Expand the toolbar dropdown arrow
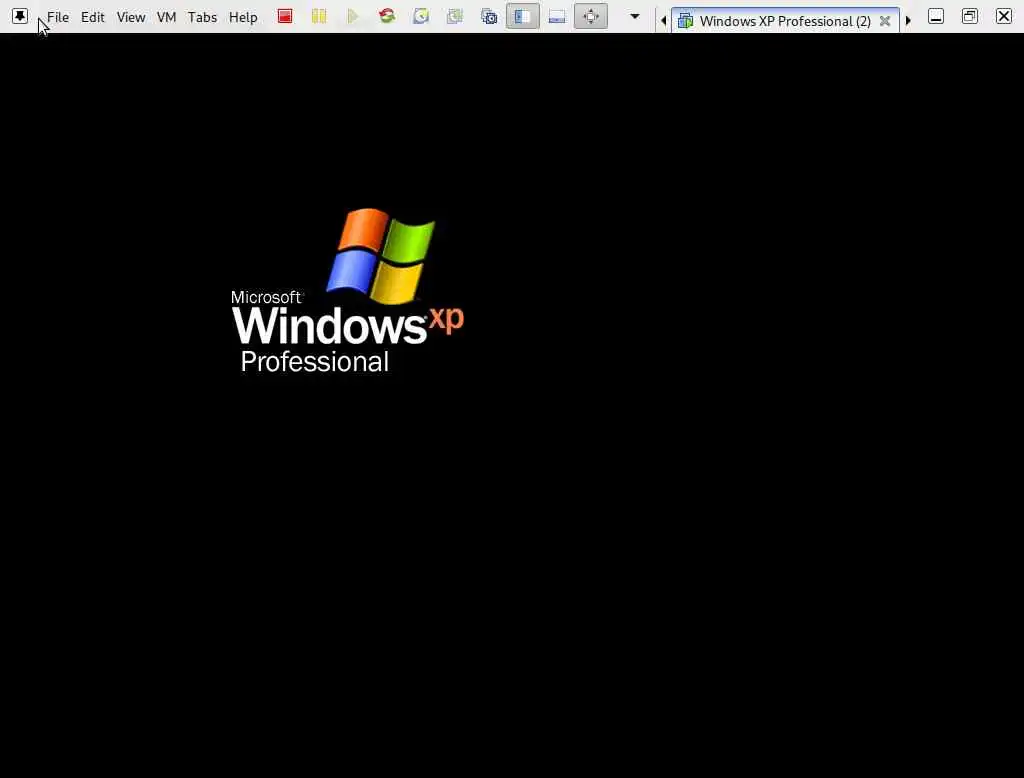Screen dimensions: 1024x778 634,16
